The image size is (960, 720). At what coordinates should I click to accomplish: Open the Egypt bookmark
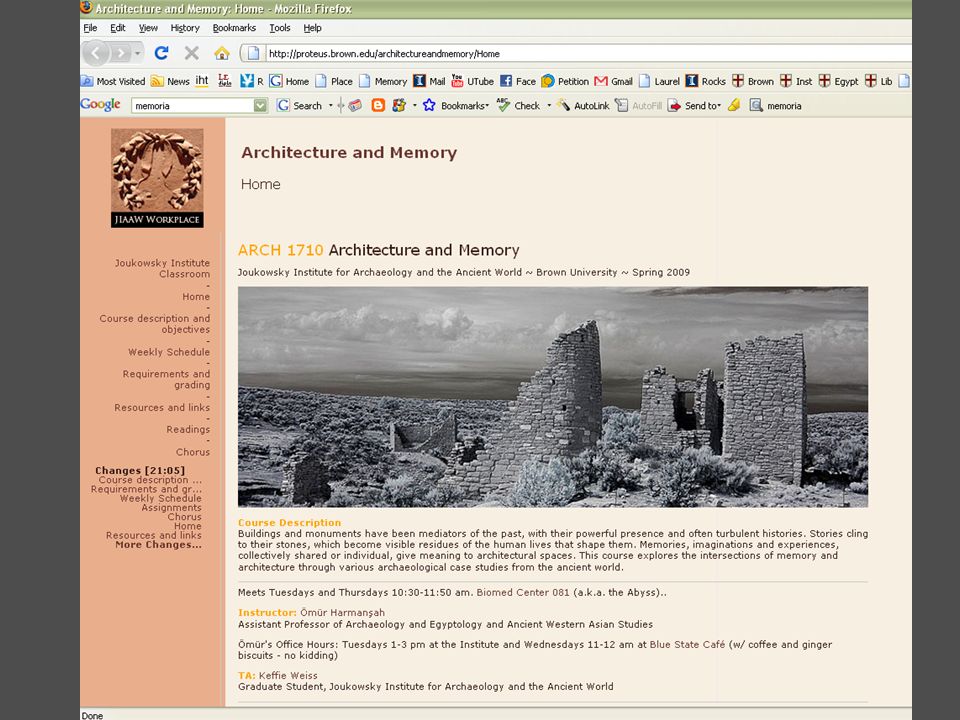point(838,81)
